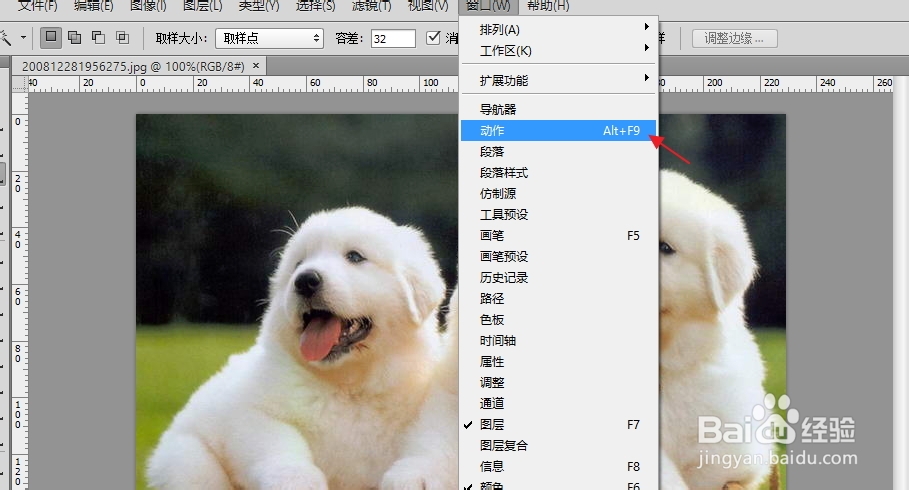Choose 信息 F8 menu item
The image size is (909, 490).
(558, 466)
